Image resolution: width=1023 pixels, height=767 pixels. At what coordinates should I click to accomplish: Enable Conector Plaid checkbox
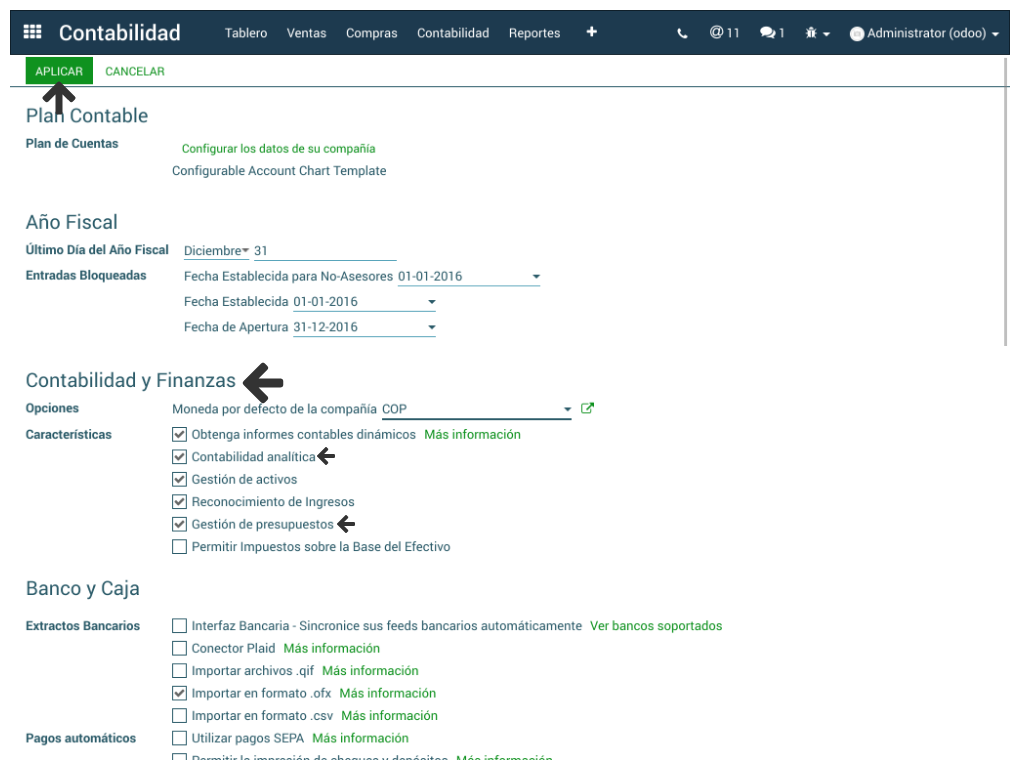[x=180, y=648]
